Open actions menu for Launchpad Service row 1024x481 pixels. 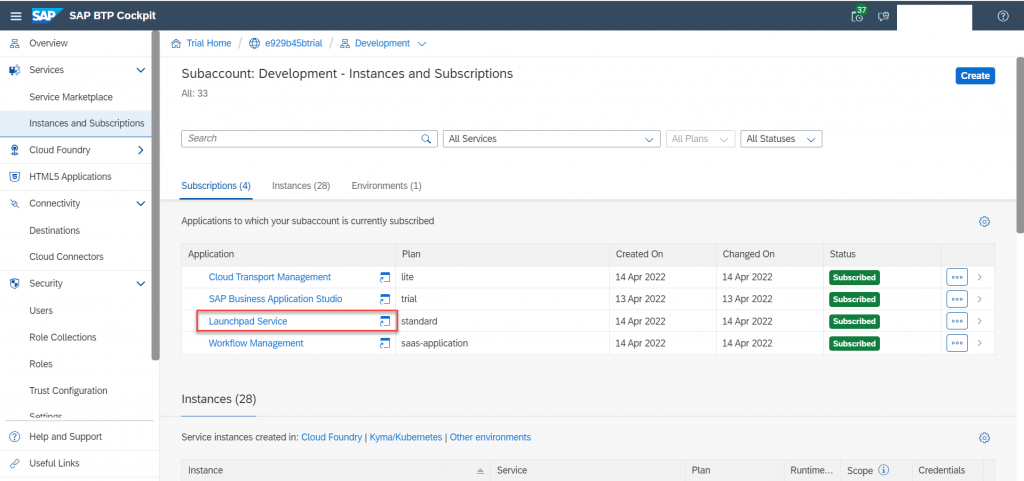[957, 321]
